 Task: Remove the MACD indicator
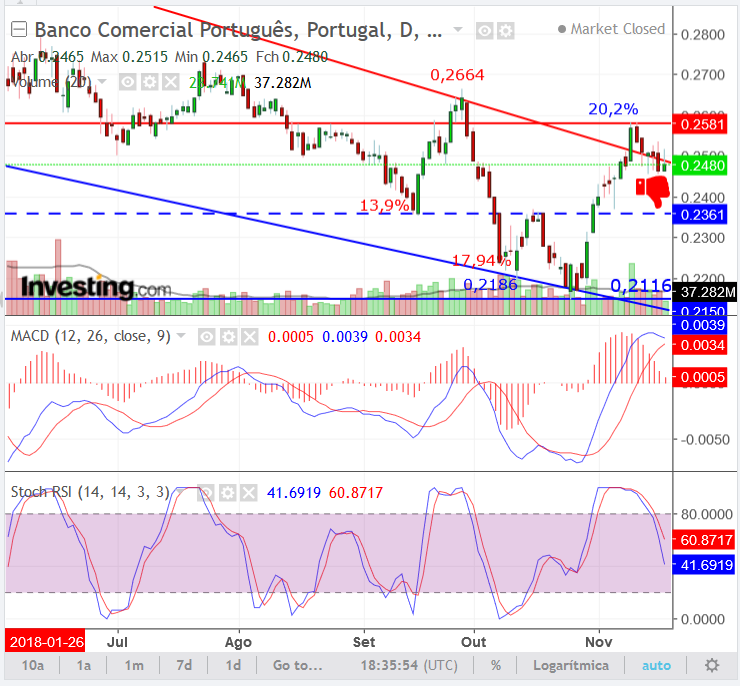click(250, 337)
